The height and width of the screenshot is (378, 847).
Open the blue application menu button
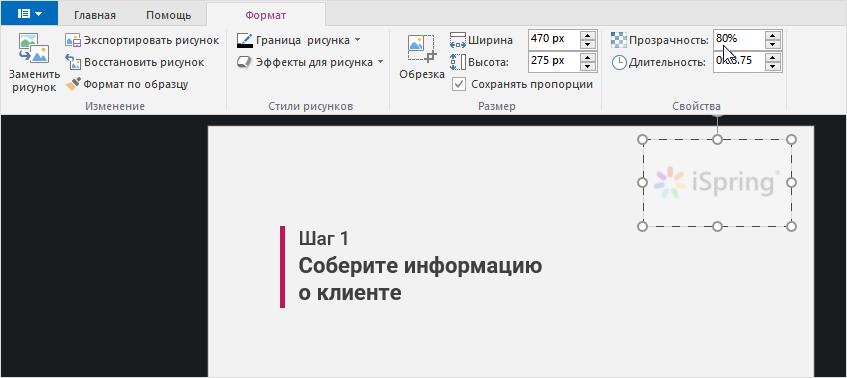(x=30, y=14)
